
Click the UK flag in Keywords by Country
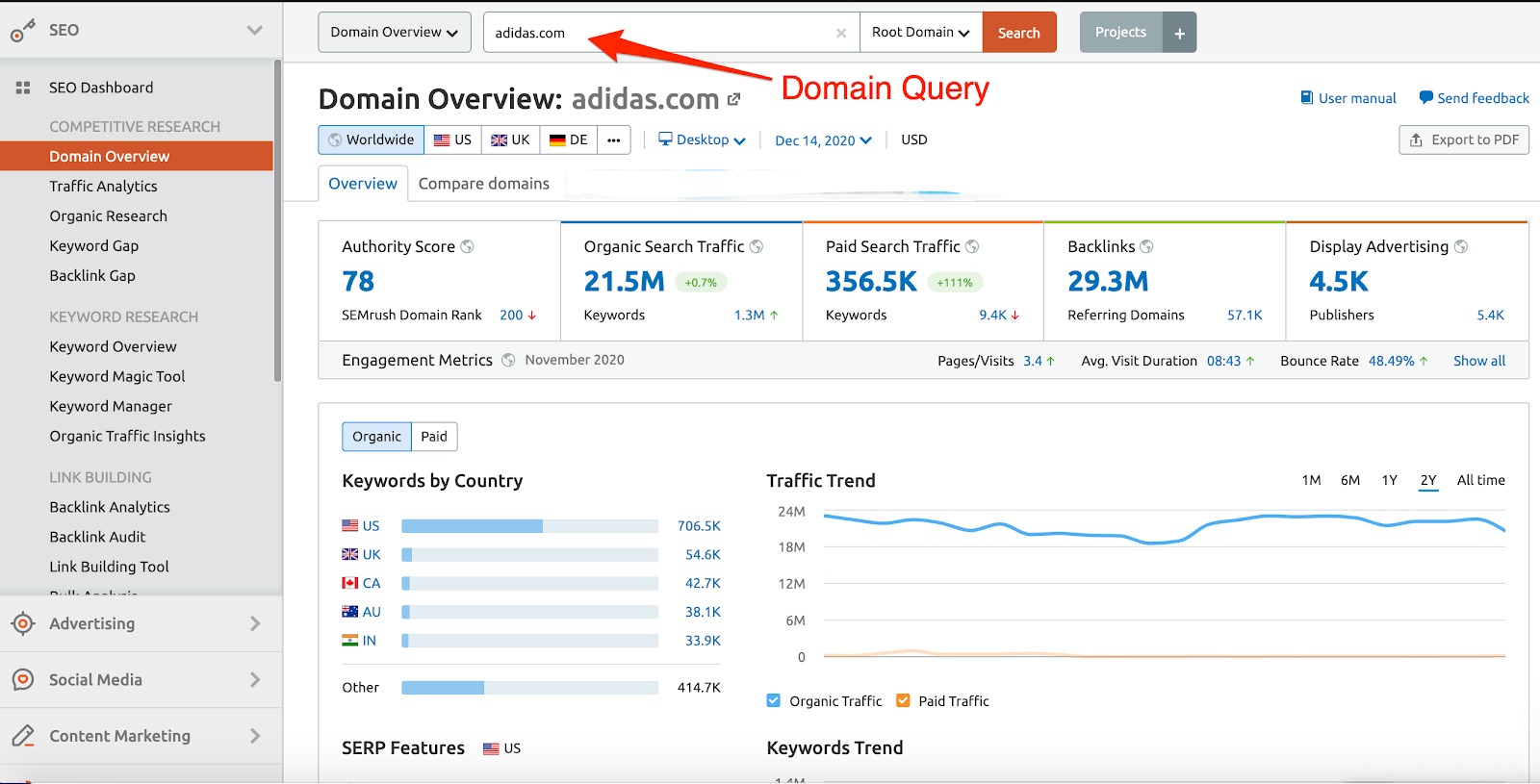350,554
